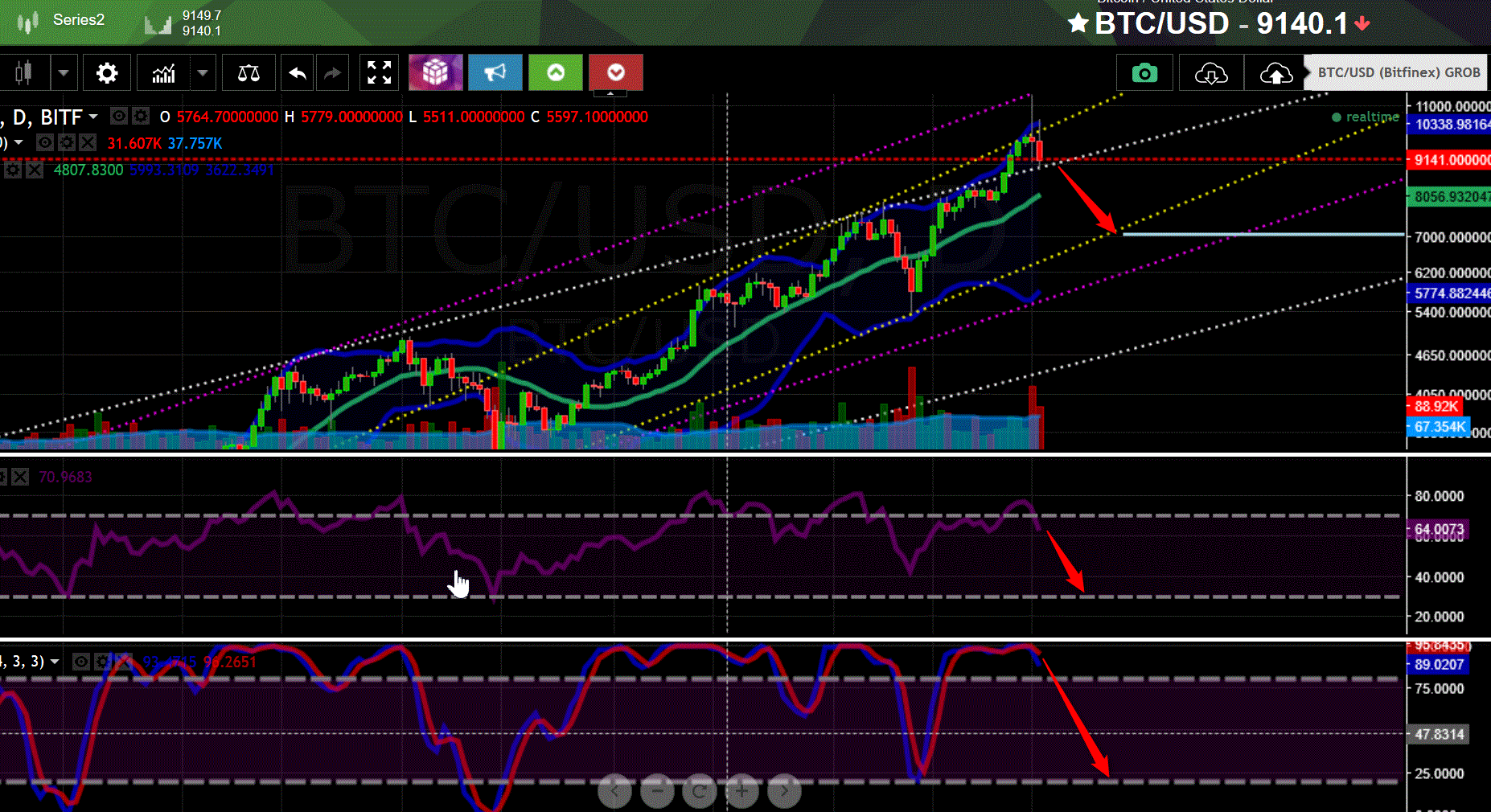Expand the small arrow tab under sell button
1491x812 pixels.
610,94
